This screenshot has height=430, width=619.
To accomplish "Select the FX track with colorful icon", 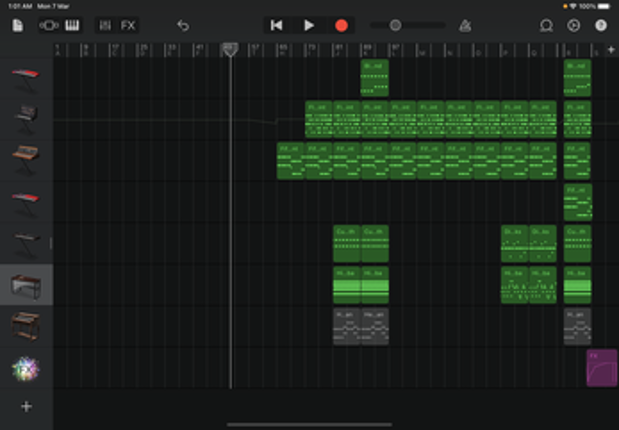I will point(26,369).
